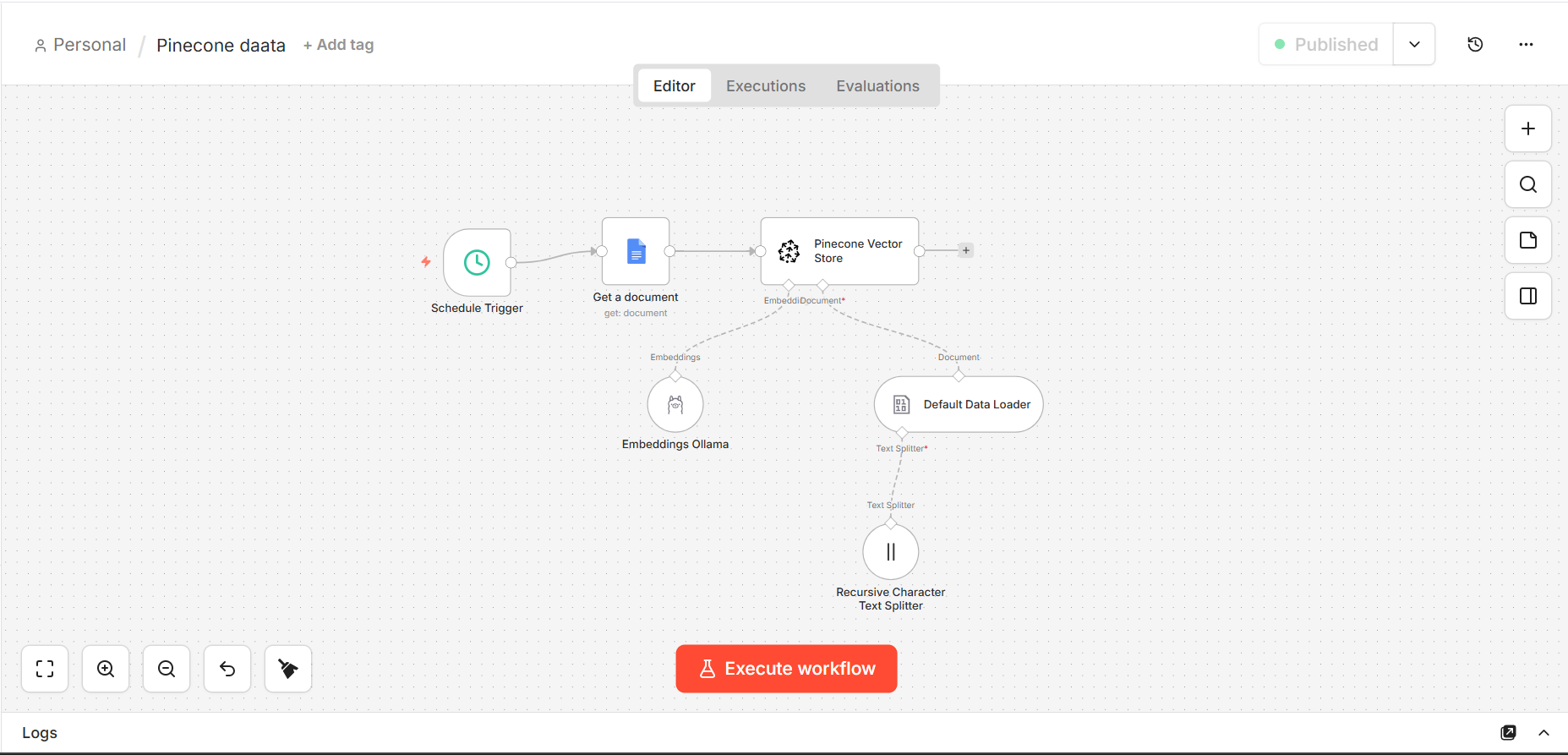
Task: Click the Schedule Trigger label
Action: pyautogui.click(x=477, y=308)
